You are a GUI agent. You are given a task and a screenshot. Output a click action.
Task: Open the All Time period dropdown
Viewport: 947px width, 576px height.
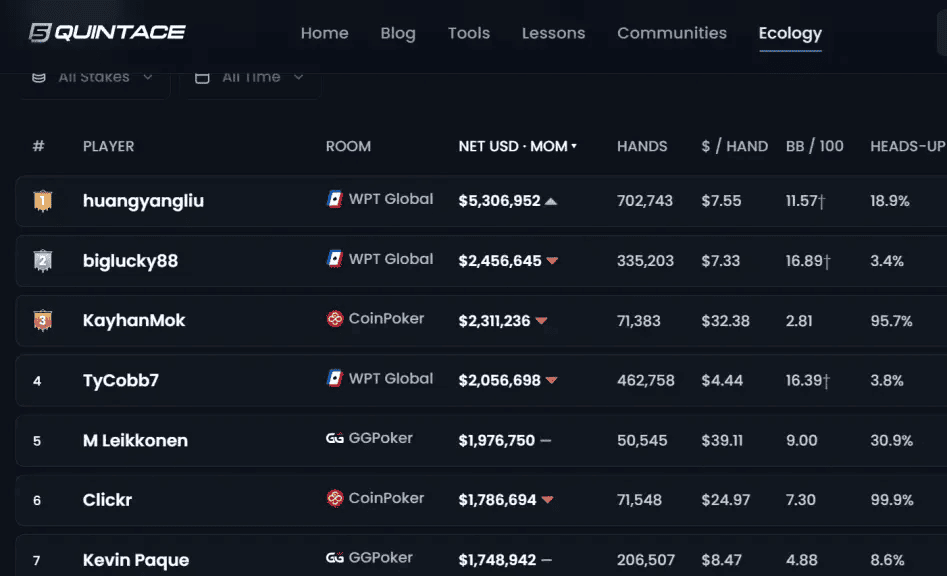251,77
